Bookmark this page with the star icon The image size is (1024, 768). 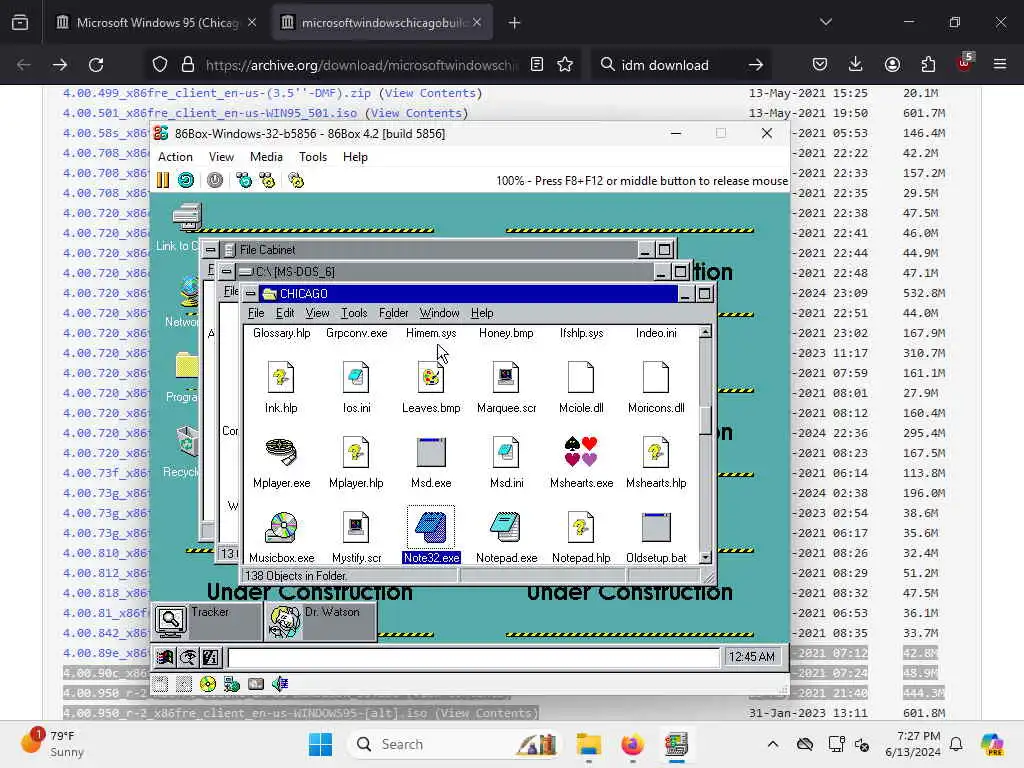click(566, 65)
